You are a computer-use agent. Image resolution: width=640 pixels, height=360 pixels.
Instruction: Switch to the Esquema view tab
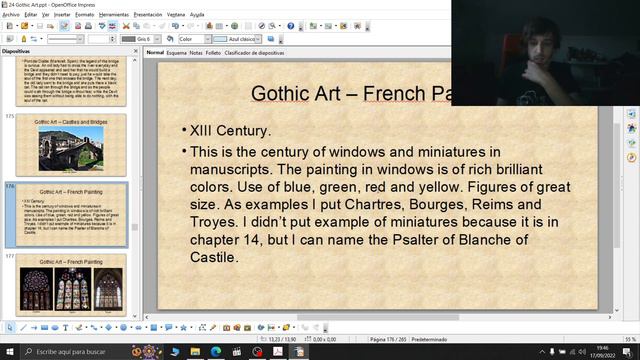click(176, 53)
